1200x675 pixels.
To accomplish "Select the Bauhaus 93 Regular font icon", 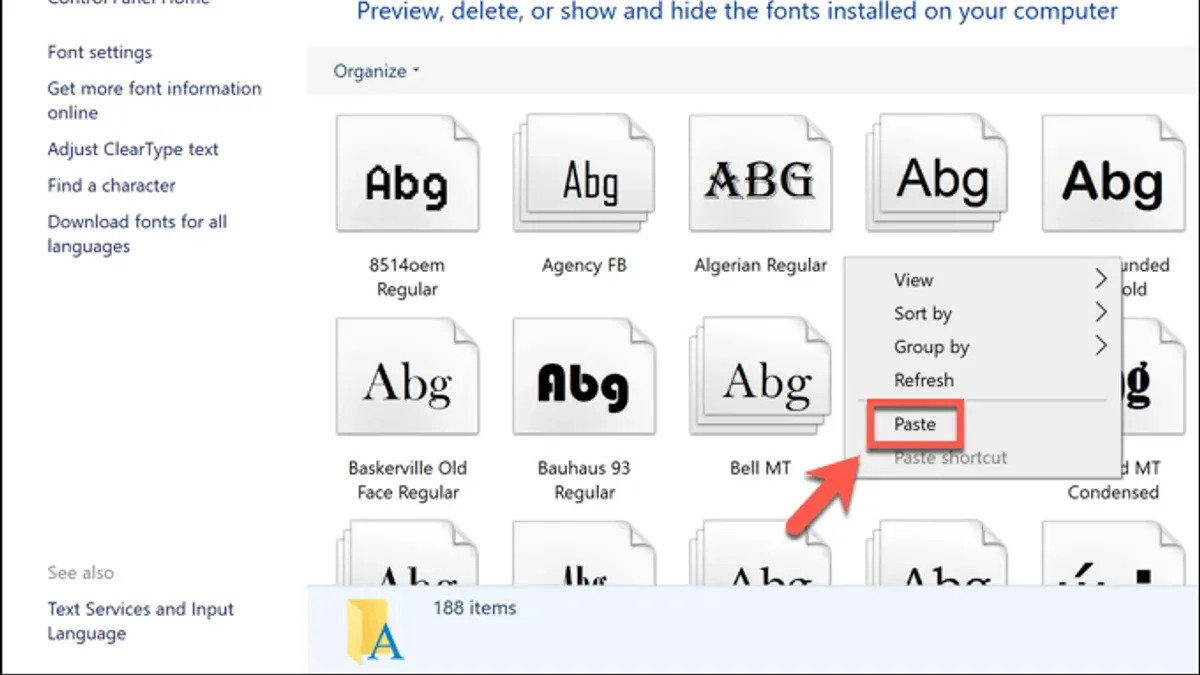I will pos(584,379).
